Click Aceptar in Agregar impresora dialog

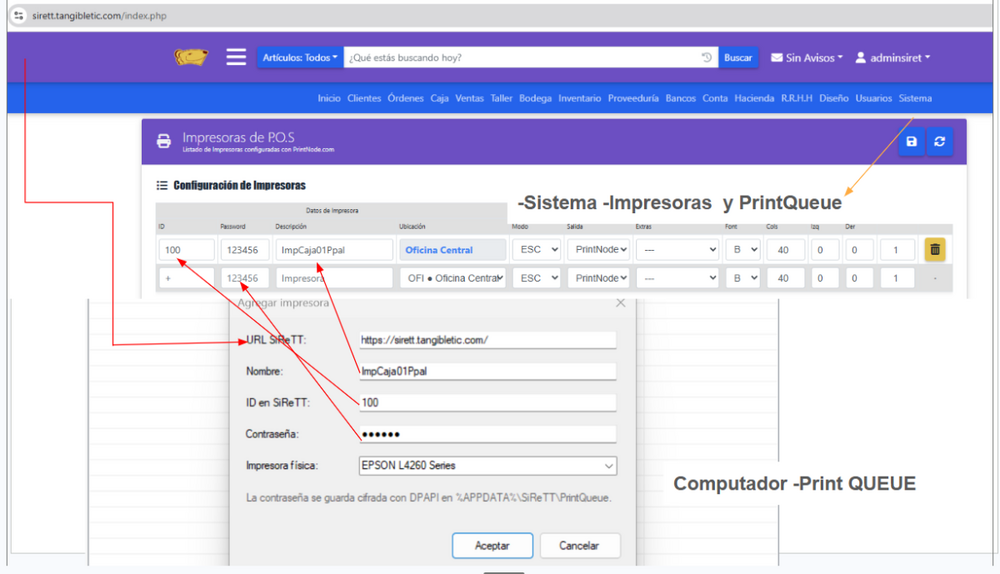coord(492,546)
